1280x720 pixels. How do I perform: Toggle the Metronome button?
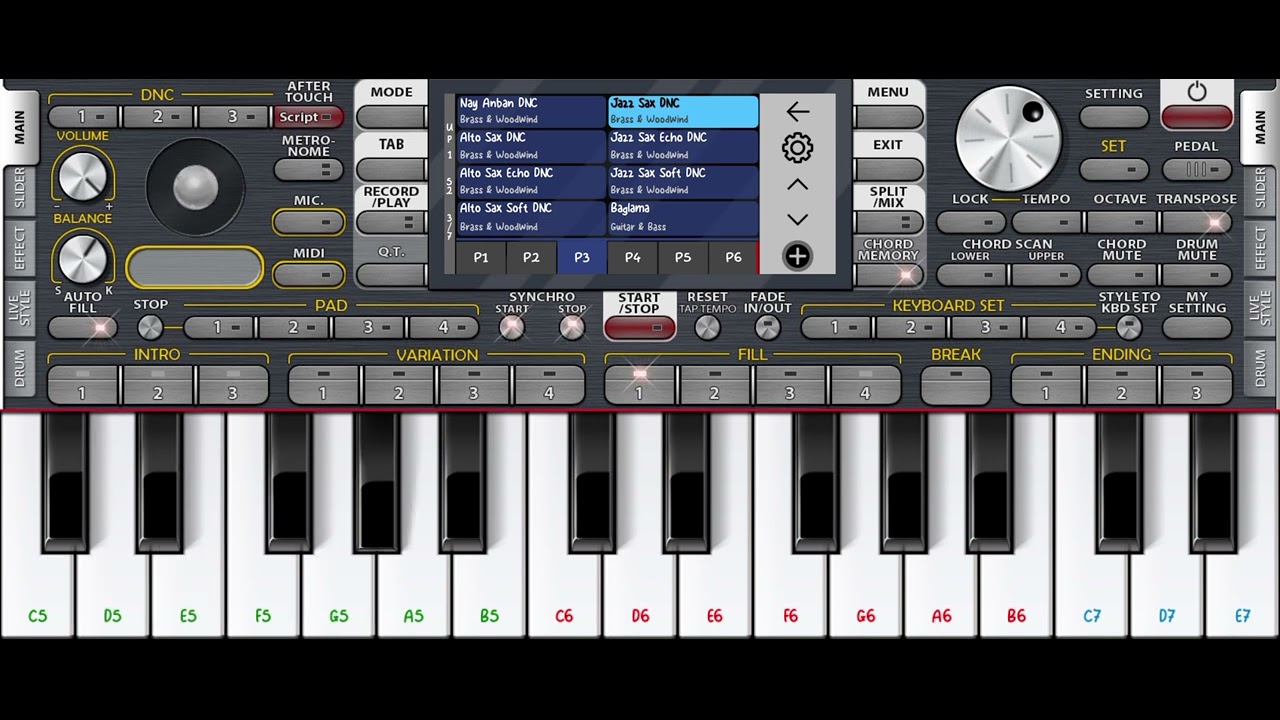coord(308,169)
